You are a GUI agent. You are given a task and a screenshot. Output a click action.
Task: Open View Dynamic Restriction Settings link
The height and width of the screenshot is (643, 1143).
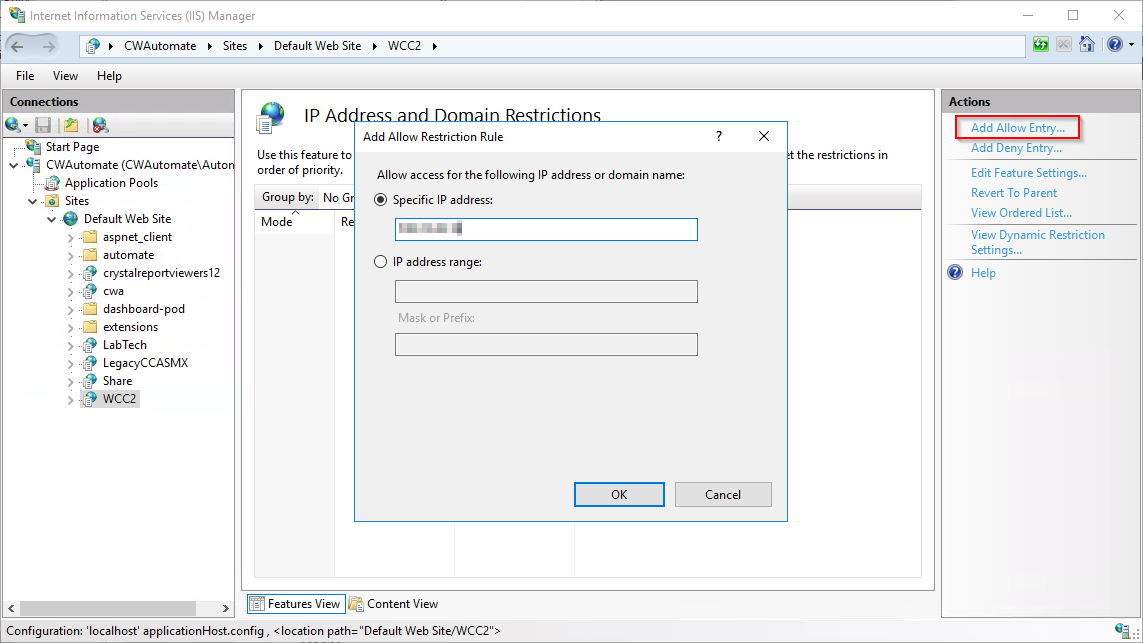click(1037, 242)
